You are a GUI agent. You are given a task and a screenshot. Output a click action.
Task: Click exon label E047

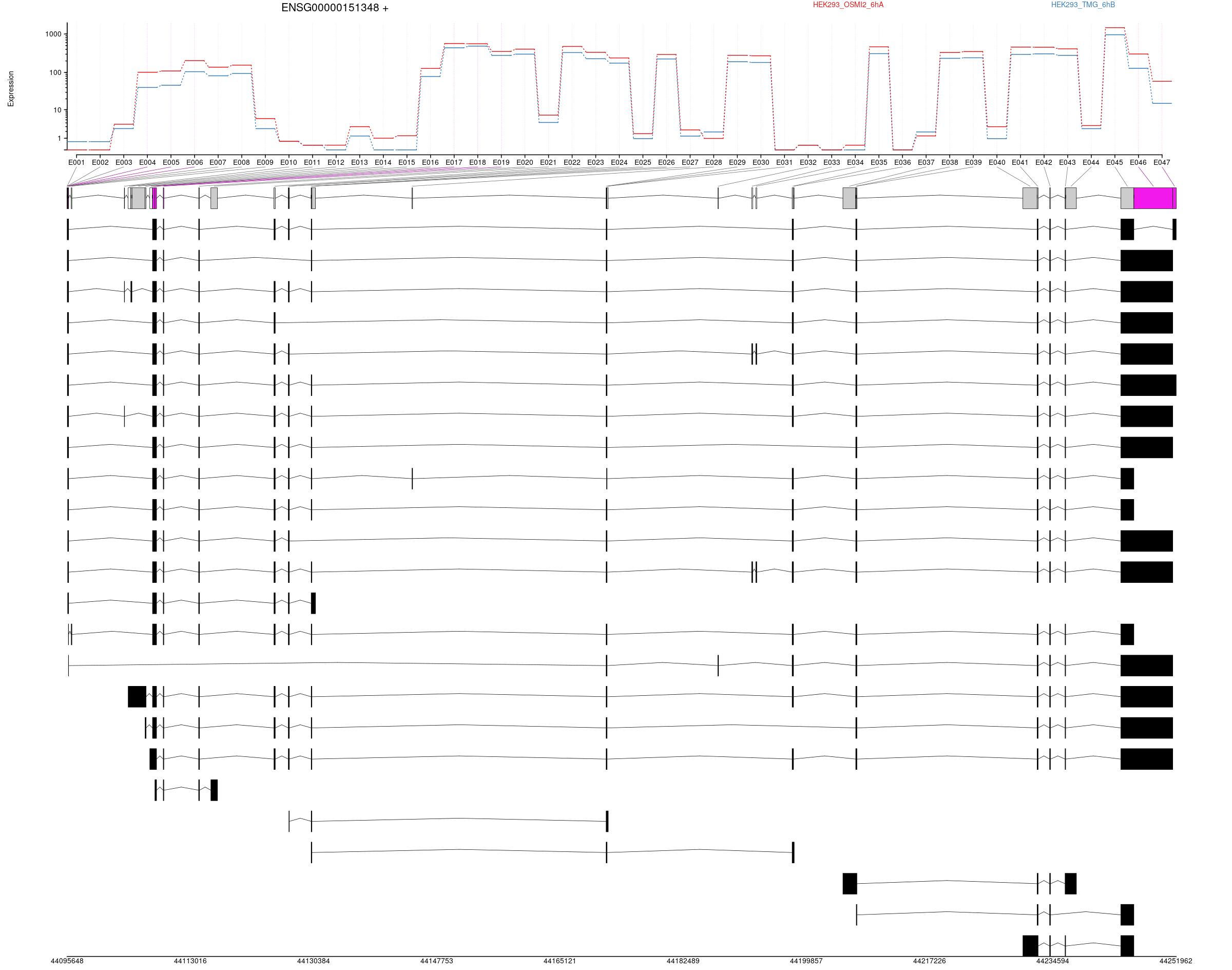point(1162,162)
